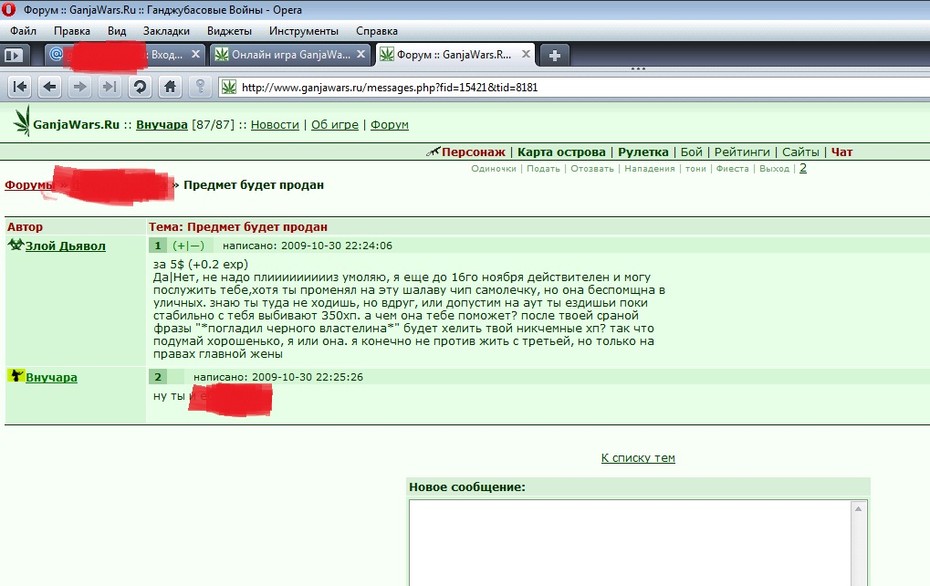Reload the page with Reload button
Screen dimensions: 930x586
139,87
